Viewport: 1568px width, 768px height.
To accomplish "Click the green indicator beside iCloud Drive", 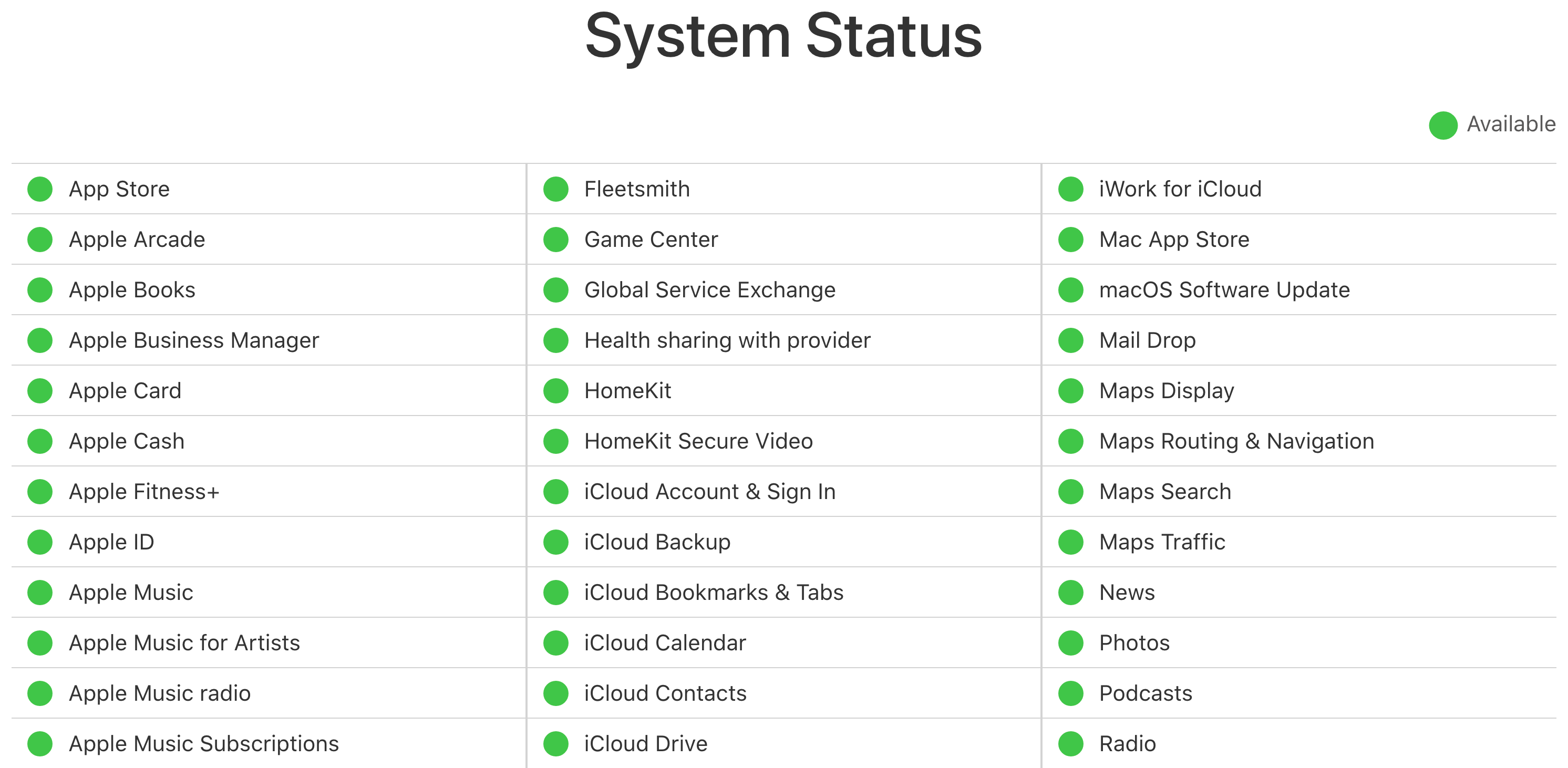I will tap(555, 744).
